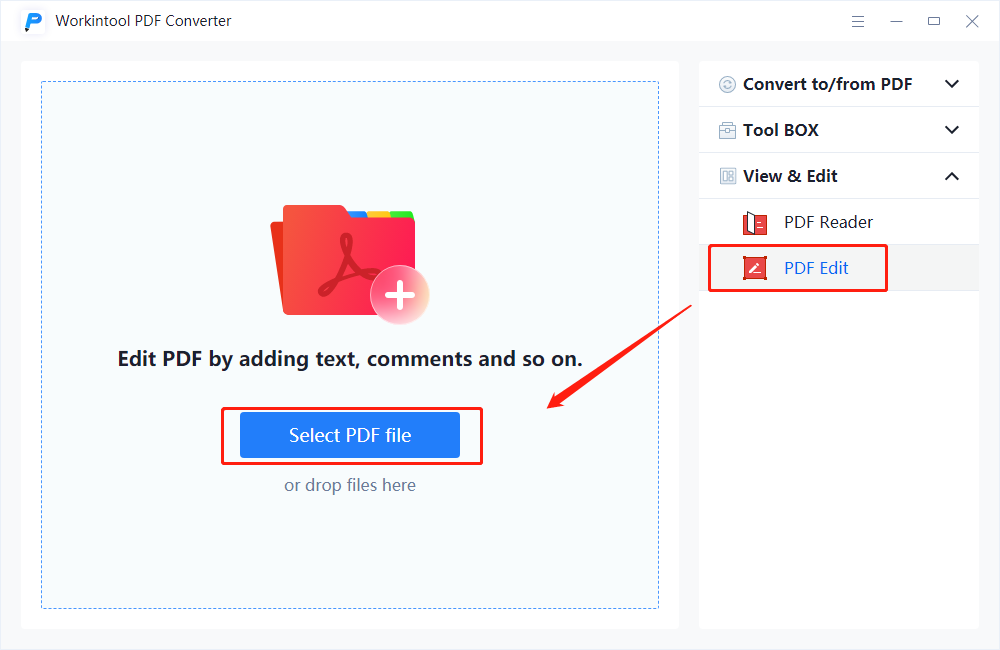Expand Convert to/from PDF chevron

click(952, 85)
